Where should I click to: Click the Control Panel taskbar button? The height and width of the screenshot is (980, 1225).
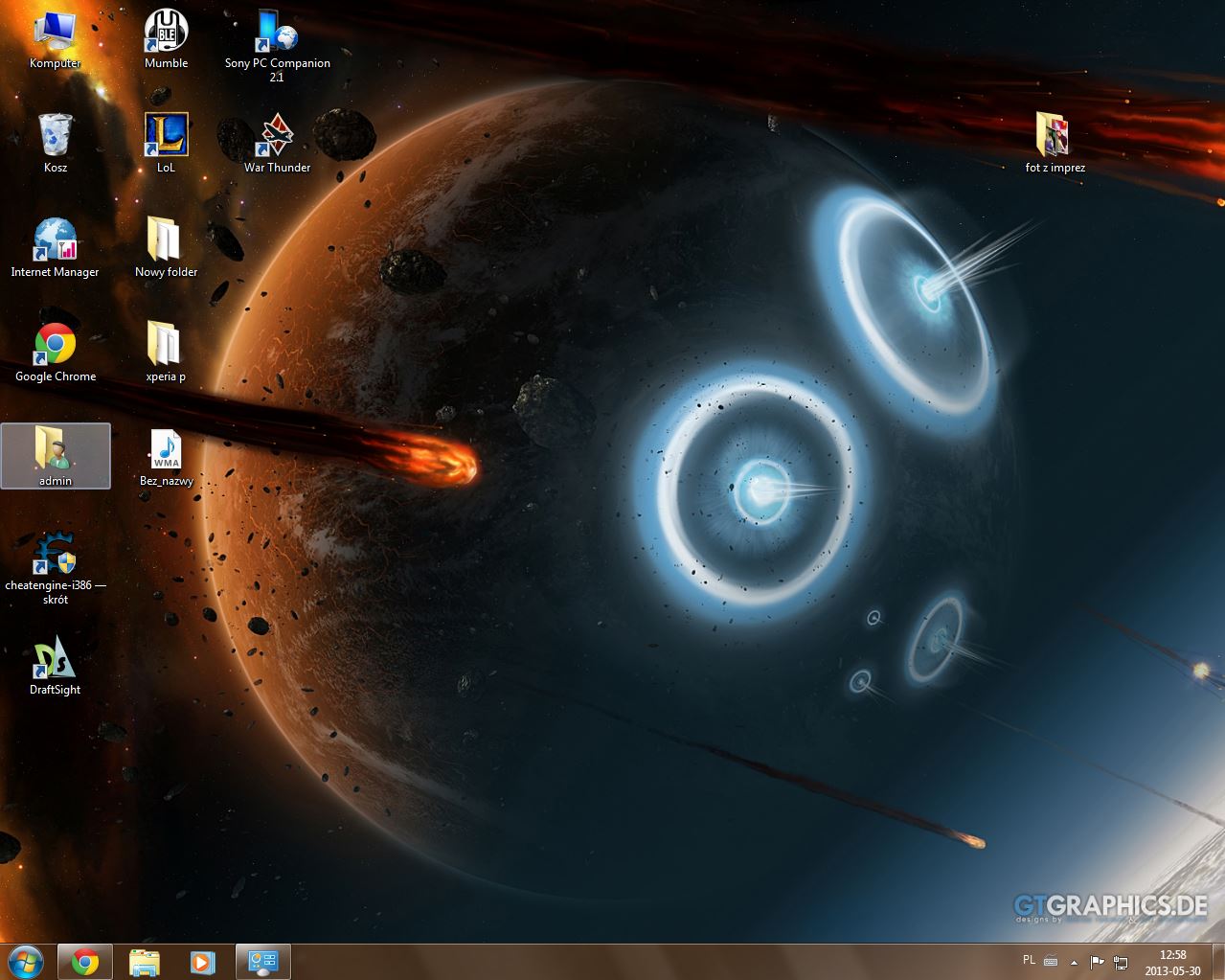[262, 962]
